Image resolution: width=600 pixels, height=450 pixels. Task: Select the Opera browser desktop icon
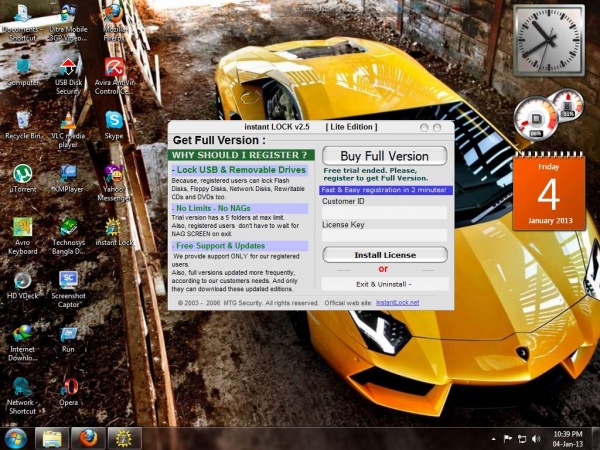[x=68, y=388]
